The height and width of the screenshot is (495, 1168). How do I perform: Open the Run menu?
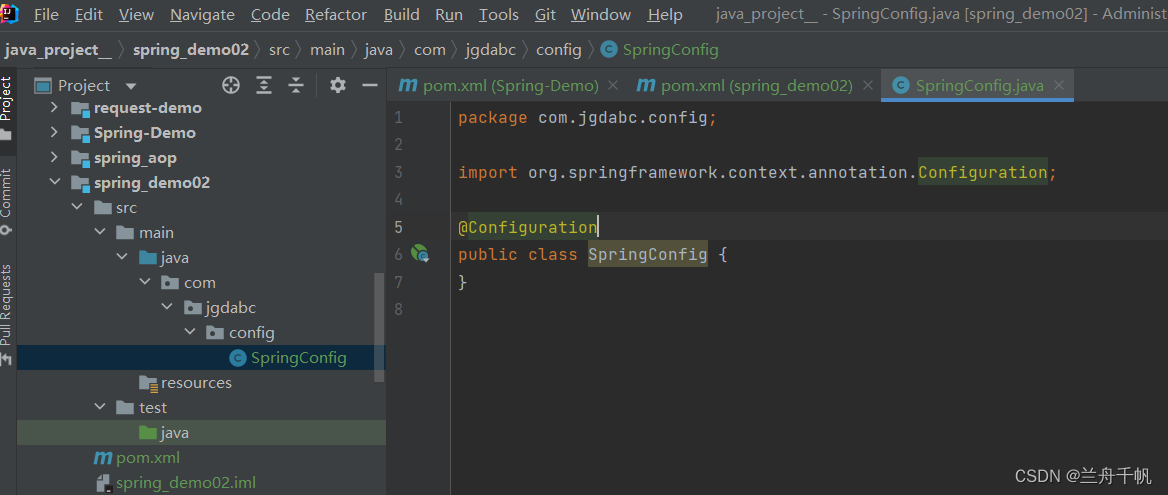(448, 15)
